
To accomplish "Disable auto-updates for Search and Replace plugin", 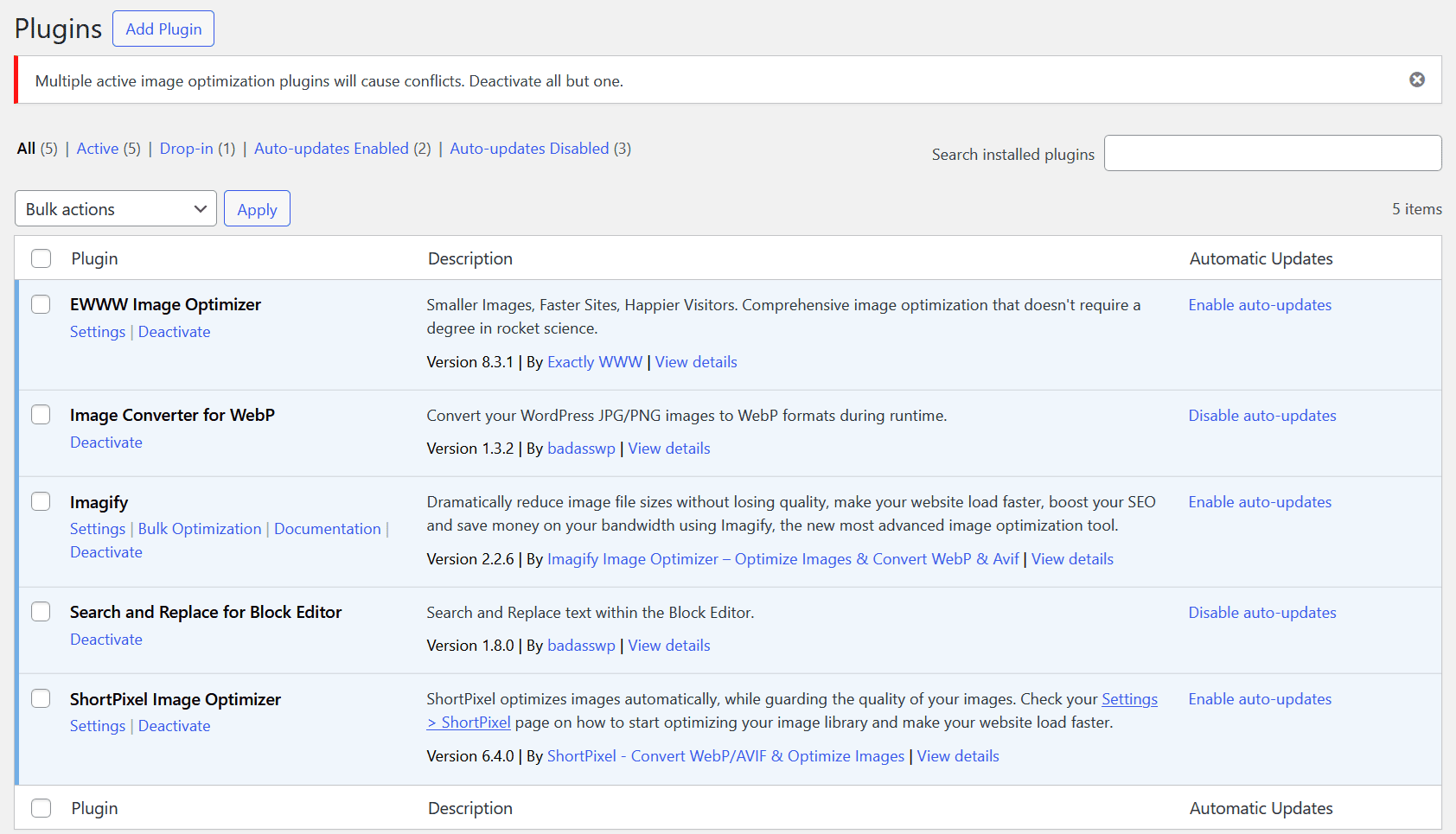I will click(x=1261, y=613).
